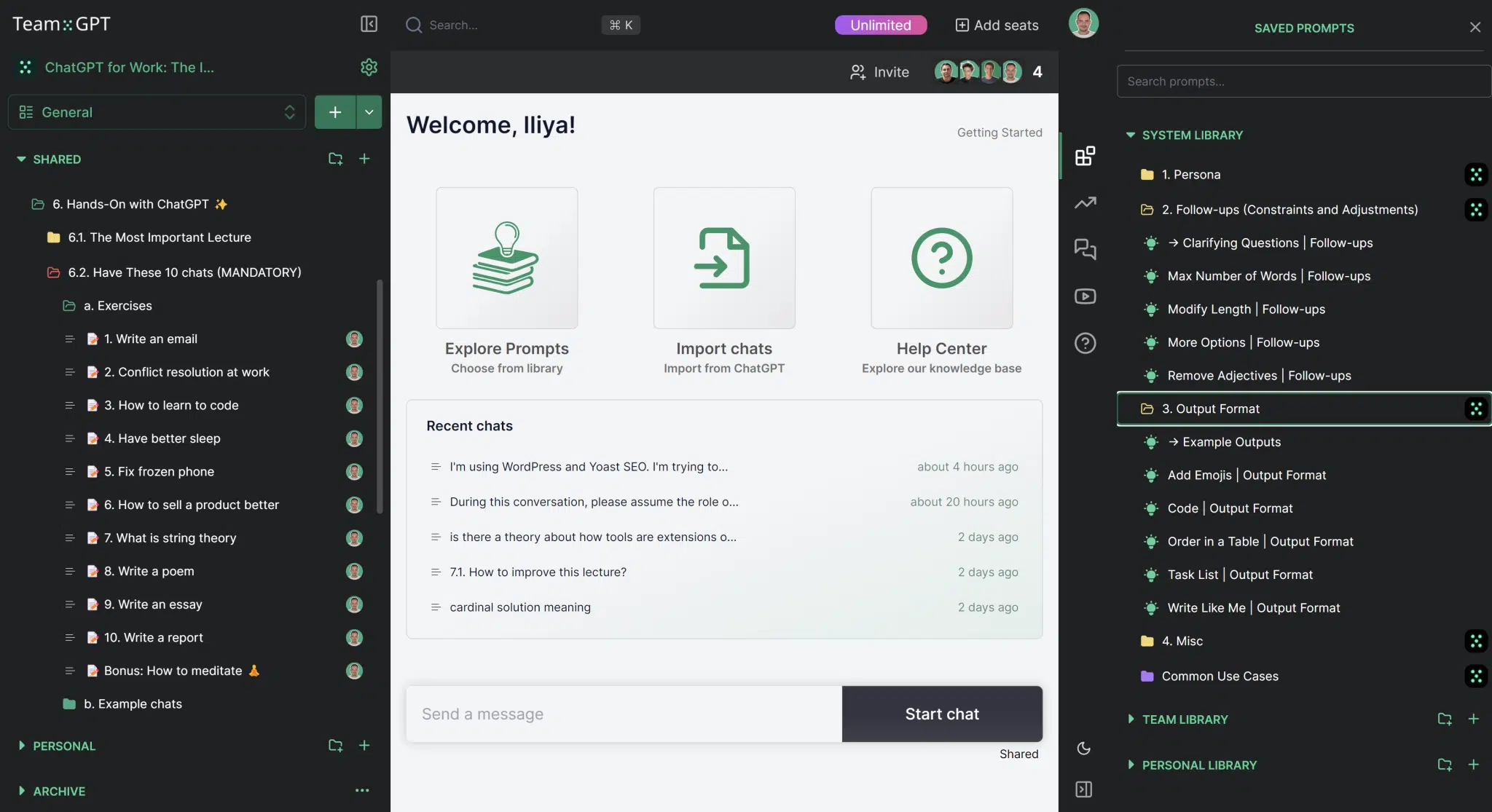Open the 3. Output Format folder
Screen dimensions: 1492x812
1210,409
